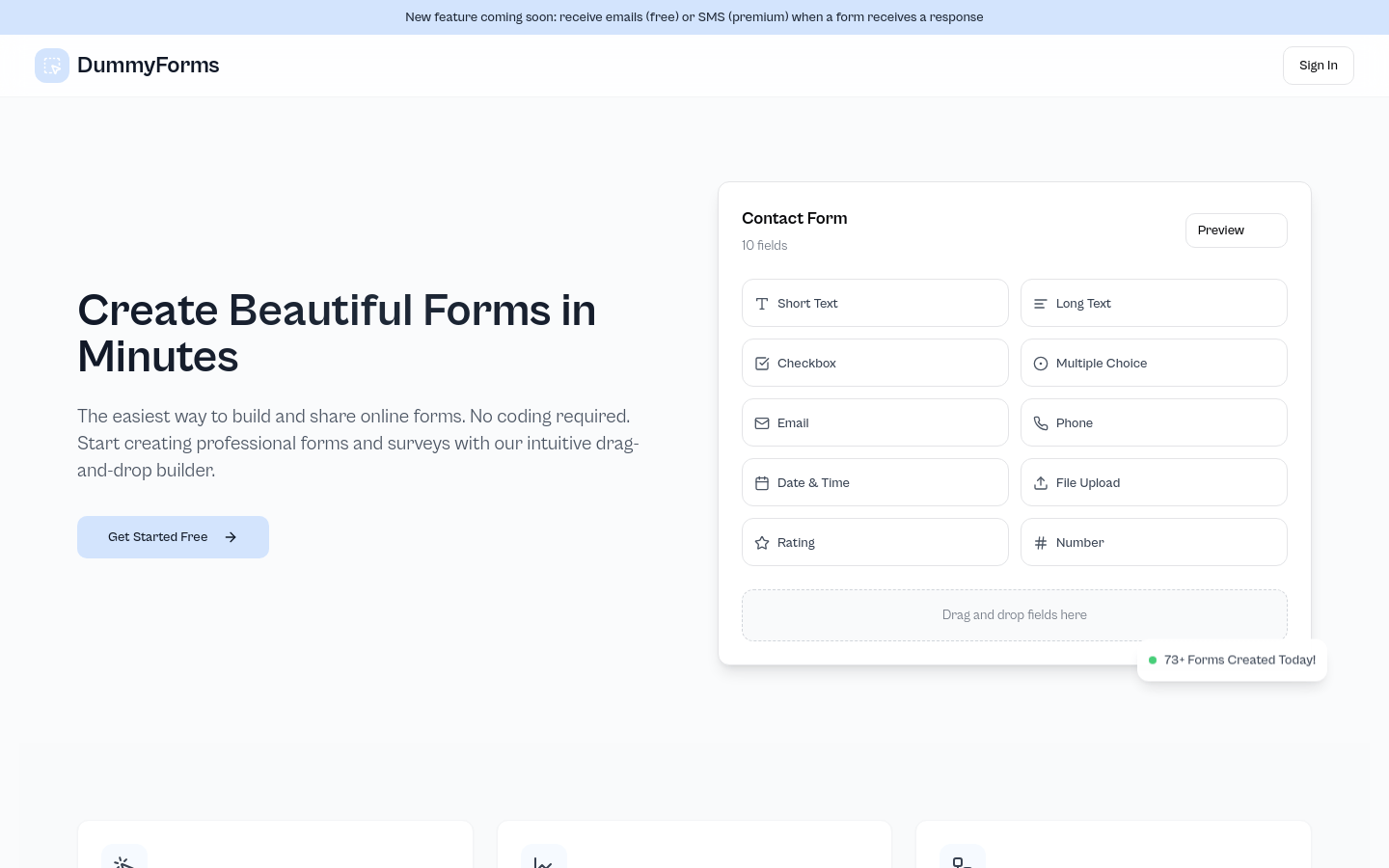1389x868 pixels.
Task: Click the Contact Form title
Action: [x=795, y=219]
